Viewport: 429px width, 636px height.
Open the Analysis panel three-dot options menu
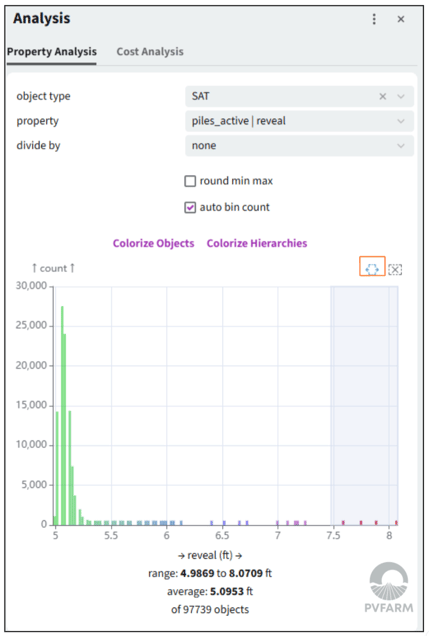tap(374, 19)
